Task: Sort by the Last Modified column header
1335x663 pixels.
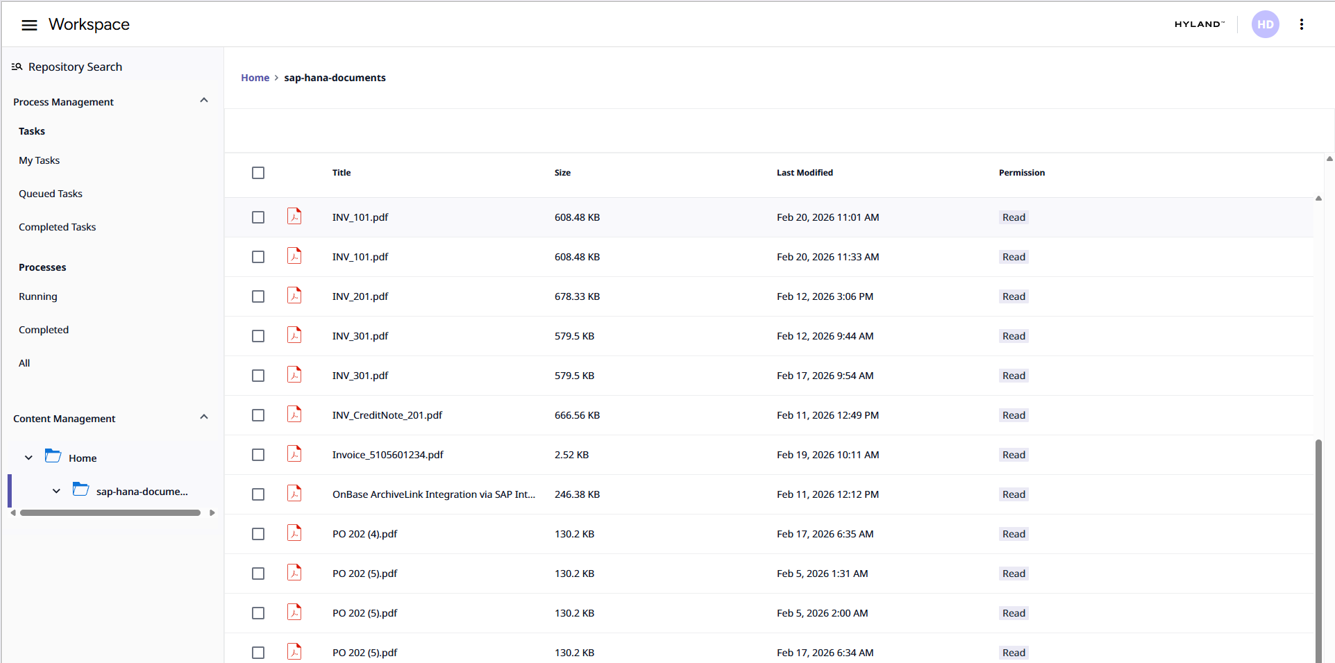Action: pos(805,173)
